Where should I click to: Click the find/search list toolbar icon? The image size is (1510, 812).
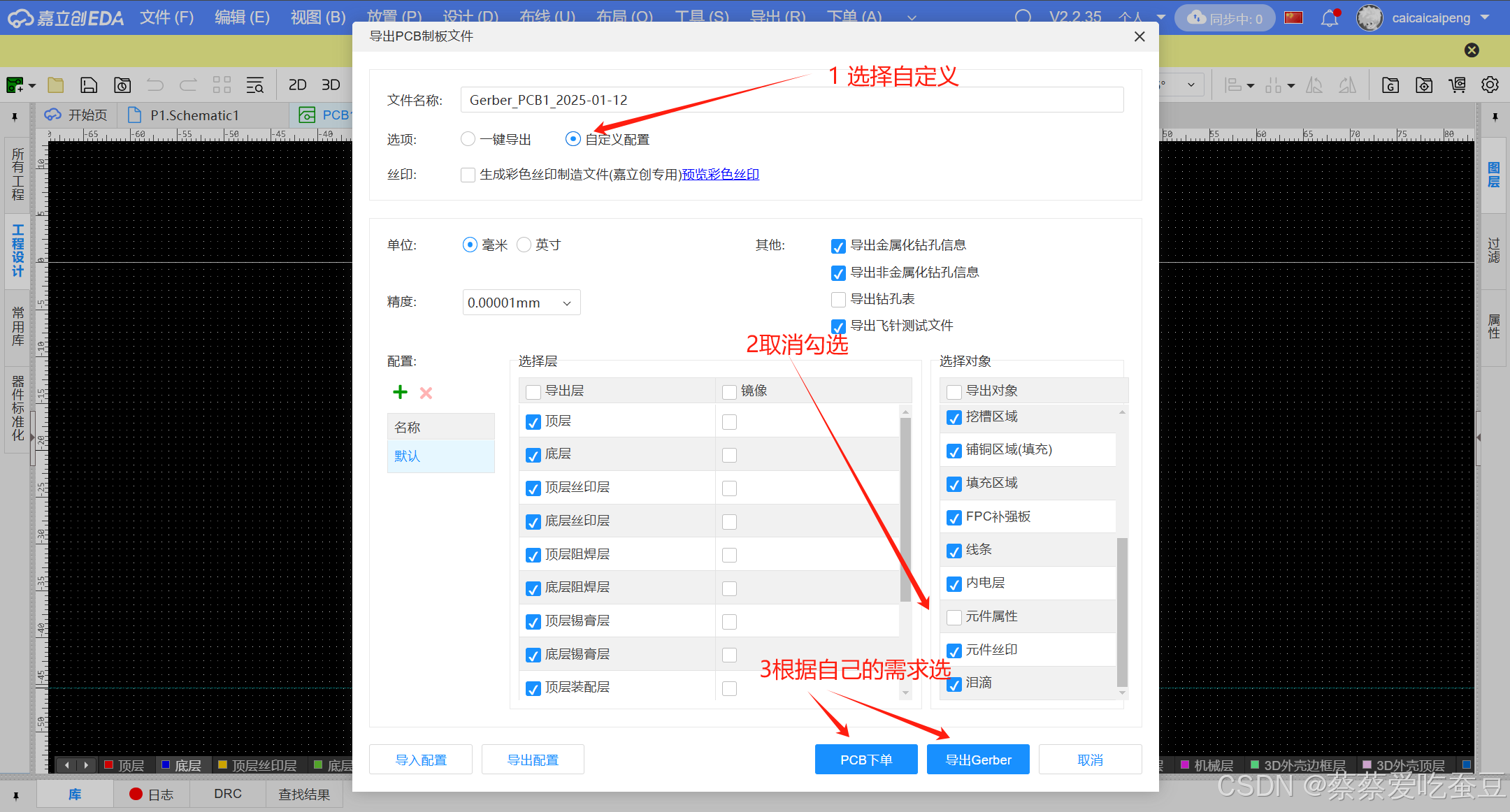coord(255,85)
